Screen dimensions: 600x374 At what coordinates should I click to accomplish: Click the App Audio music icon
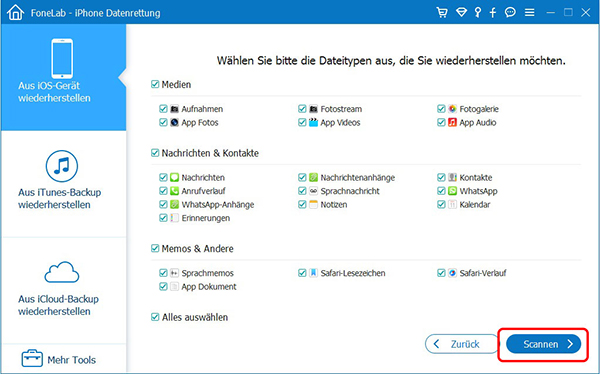click(452, 122)
